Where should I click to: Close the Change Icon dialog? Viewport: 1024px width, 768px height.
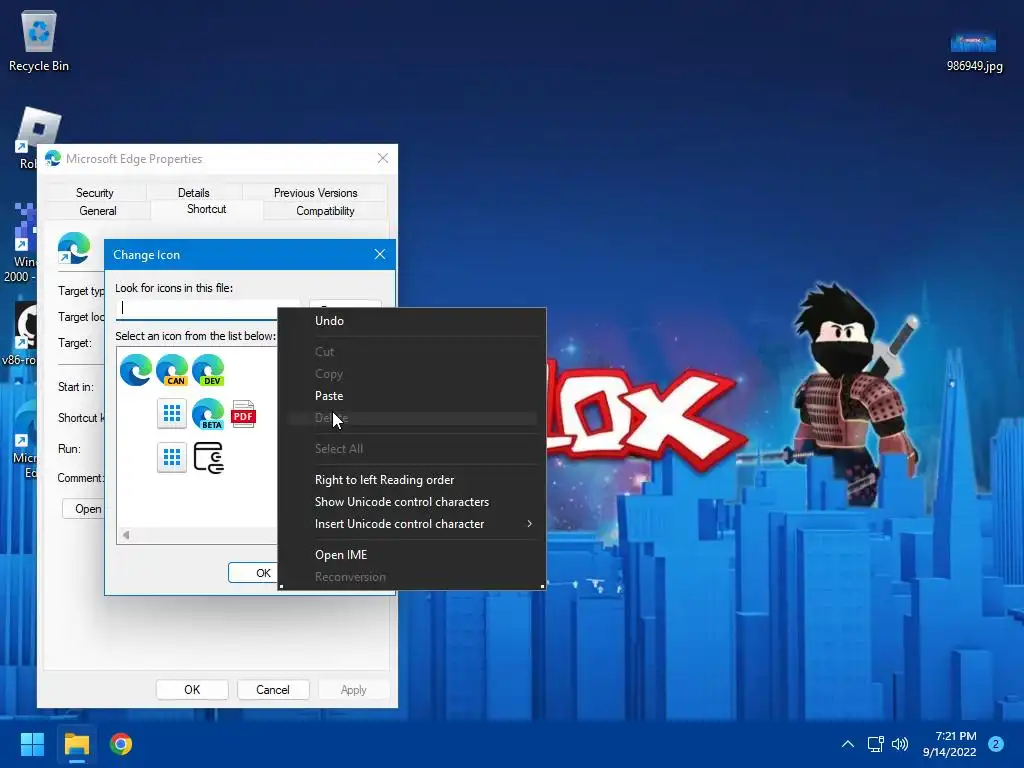click(380, 254)
